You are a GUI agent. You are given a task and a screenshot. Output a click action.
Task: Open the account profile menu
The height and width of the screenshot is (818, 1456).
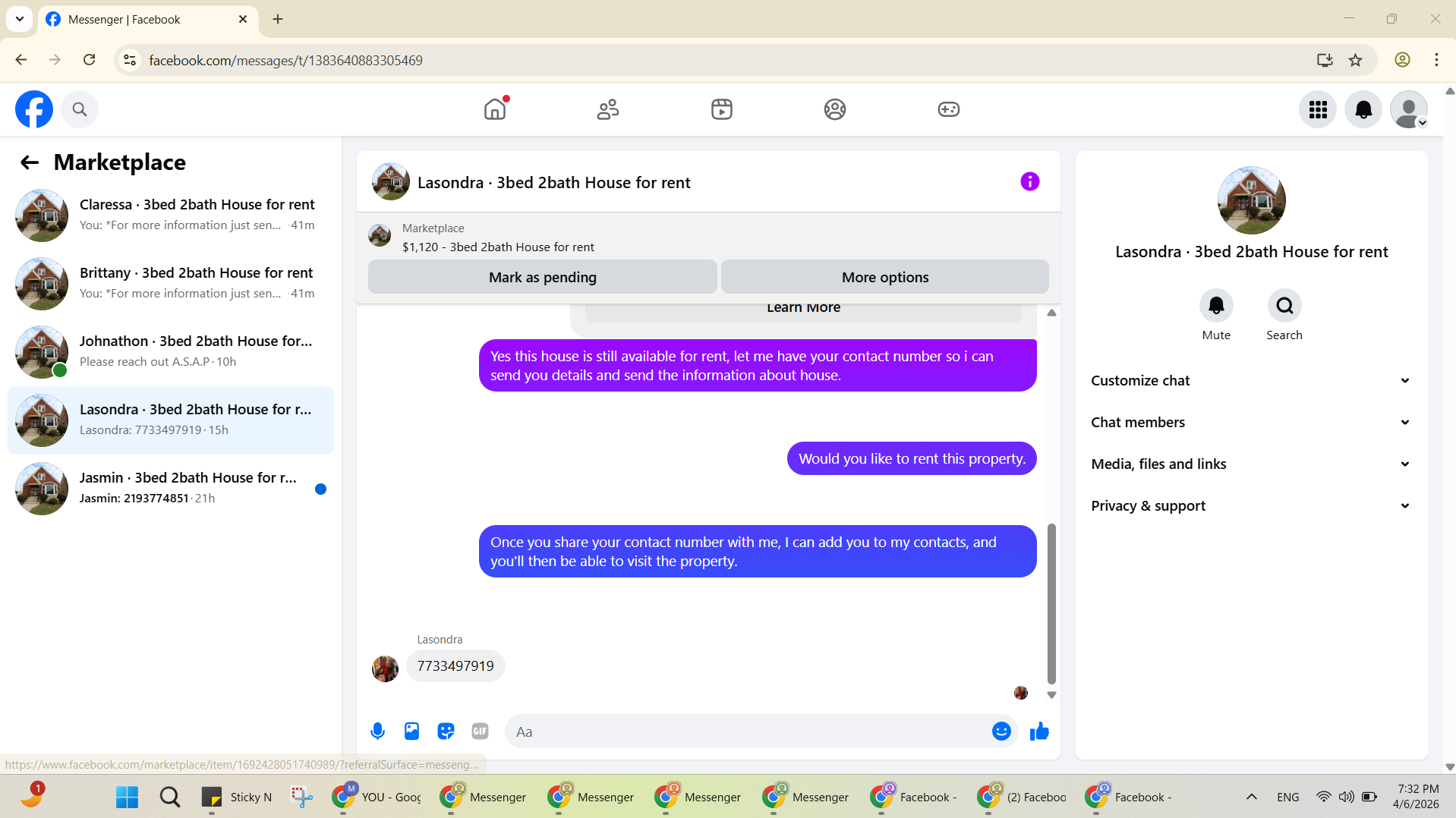click(x=1409, y=109)
